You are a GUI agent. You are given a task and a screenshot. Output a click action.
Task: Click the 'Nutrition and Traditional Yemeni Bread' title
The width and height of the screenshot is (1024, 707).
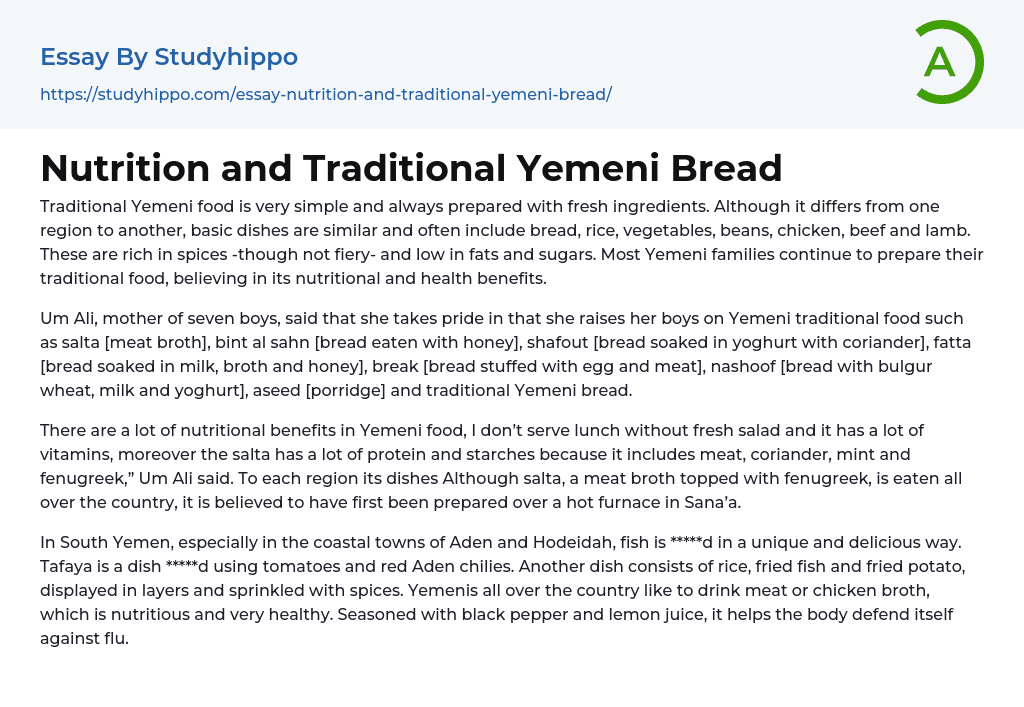tap(411, 168)
